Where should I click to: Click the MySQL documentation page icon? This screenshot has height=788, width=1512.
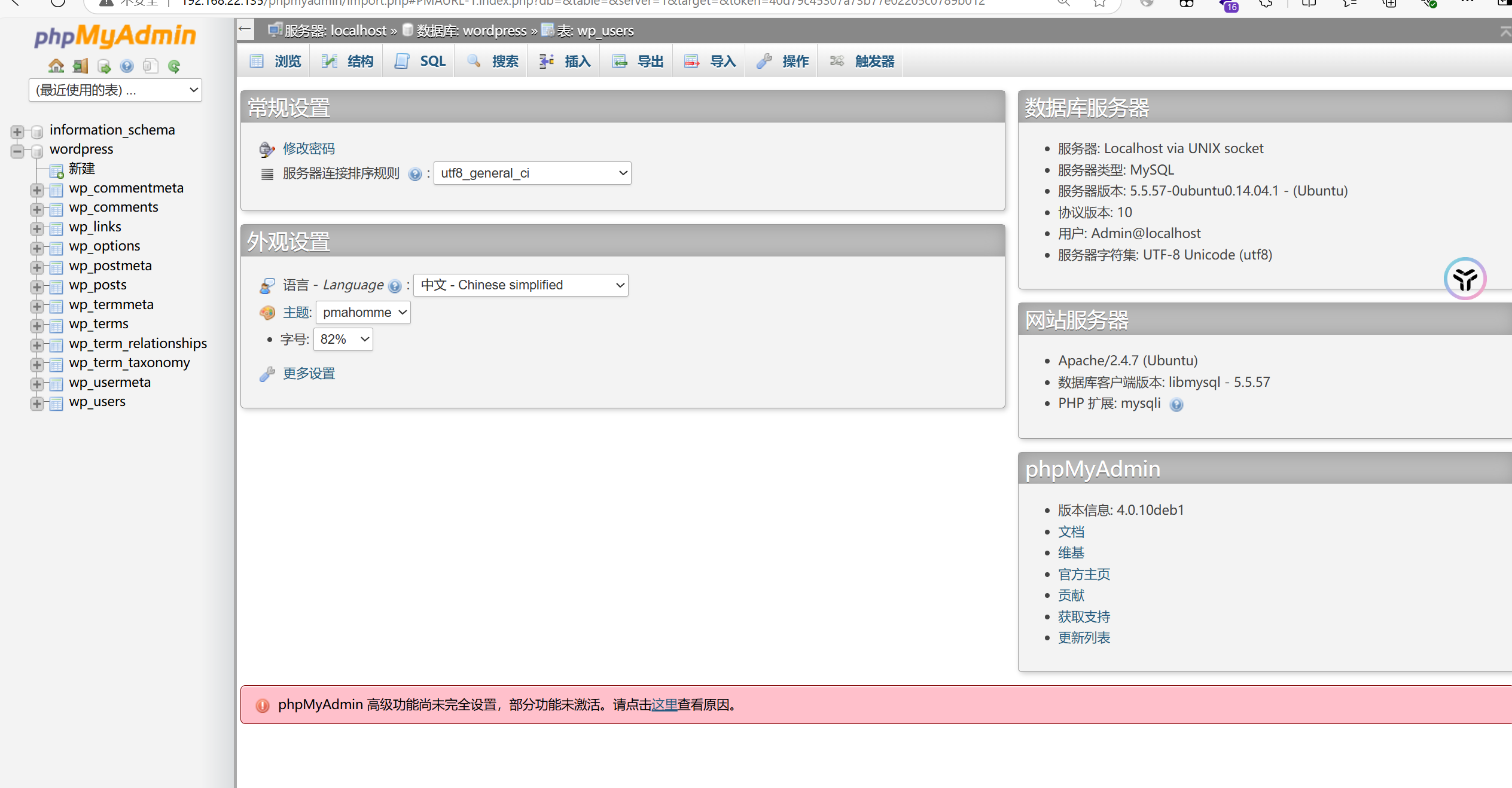click(151, 66)
